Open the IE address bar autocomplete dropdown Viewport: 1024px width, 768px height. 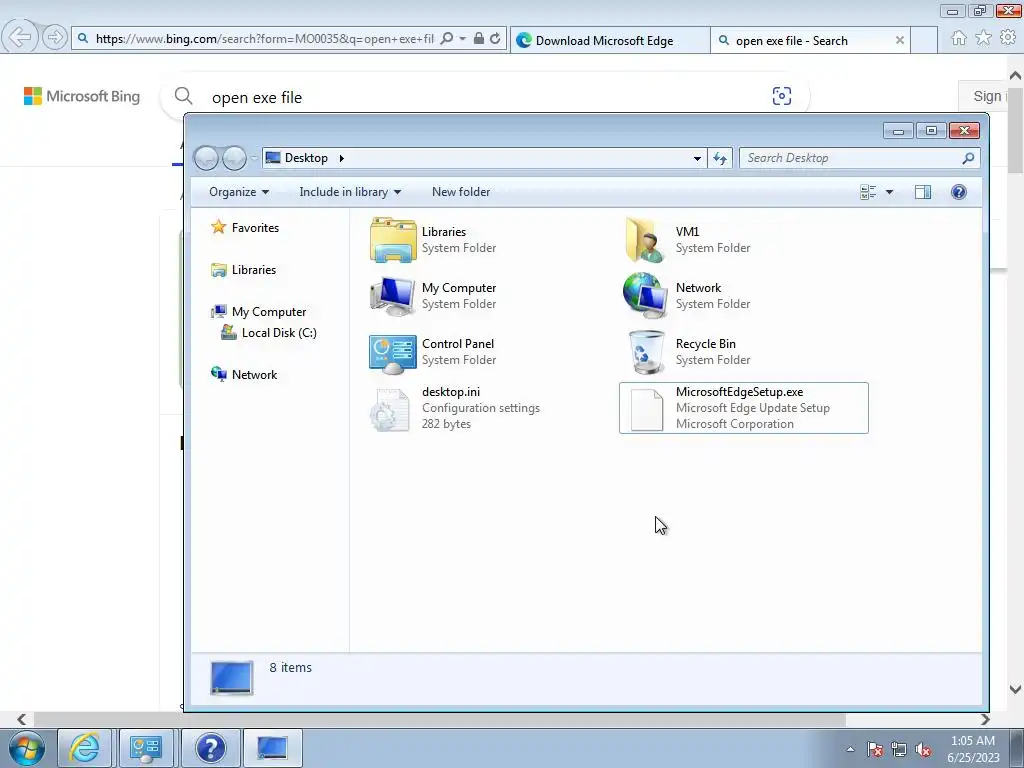click(x=462, y=39)
